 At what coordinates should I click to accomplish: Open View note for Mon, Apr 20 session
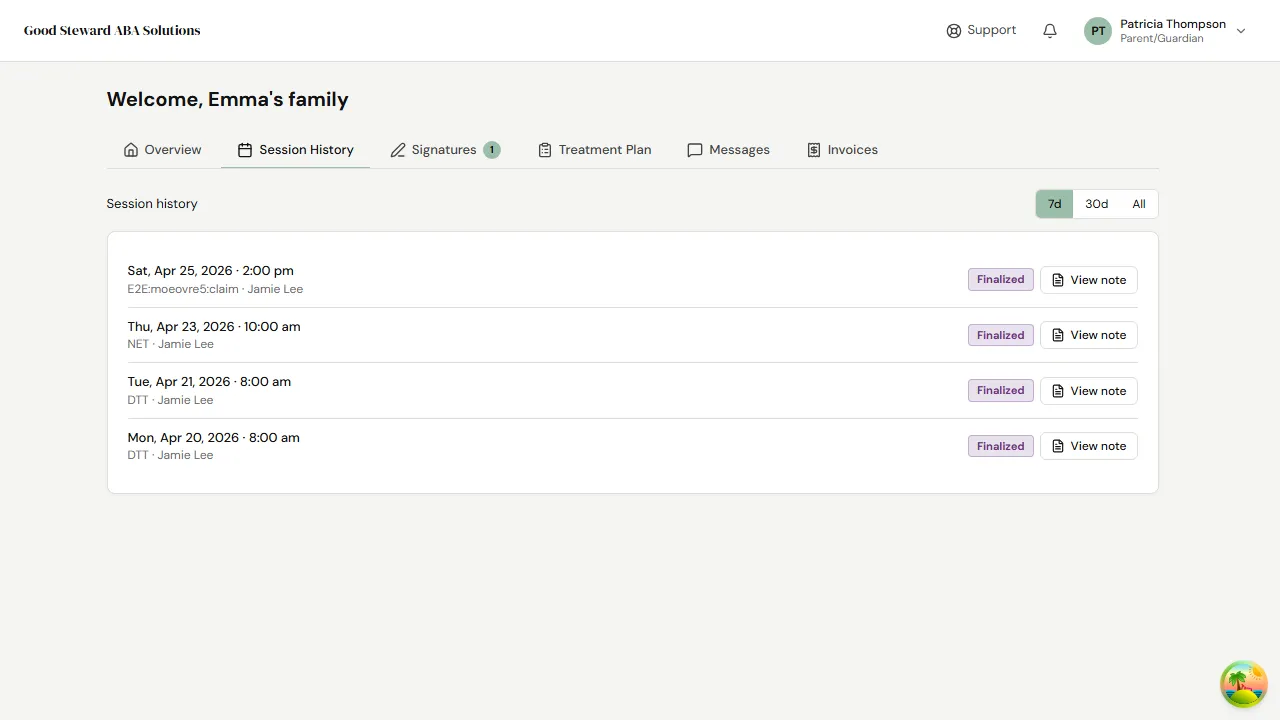coord(1088,445)
